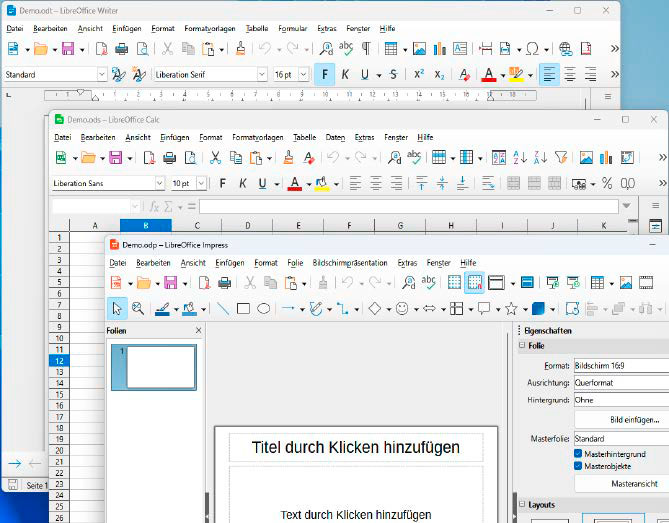Insert special character Omega icon in Writer

coord(532,49)
